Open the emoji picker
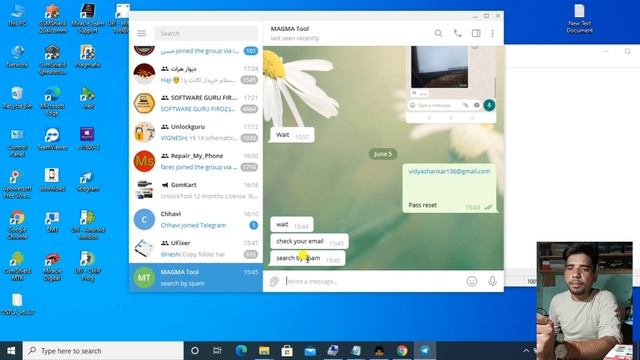 pos(472,281)
